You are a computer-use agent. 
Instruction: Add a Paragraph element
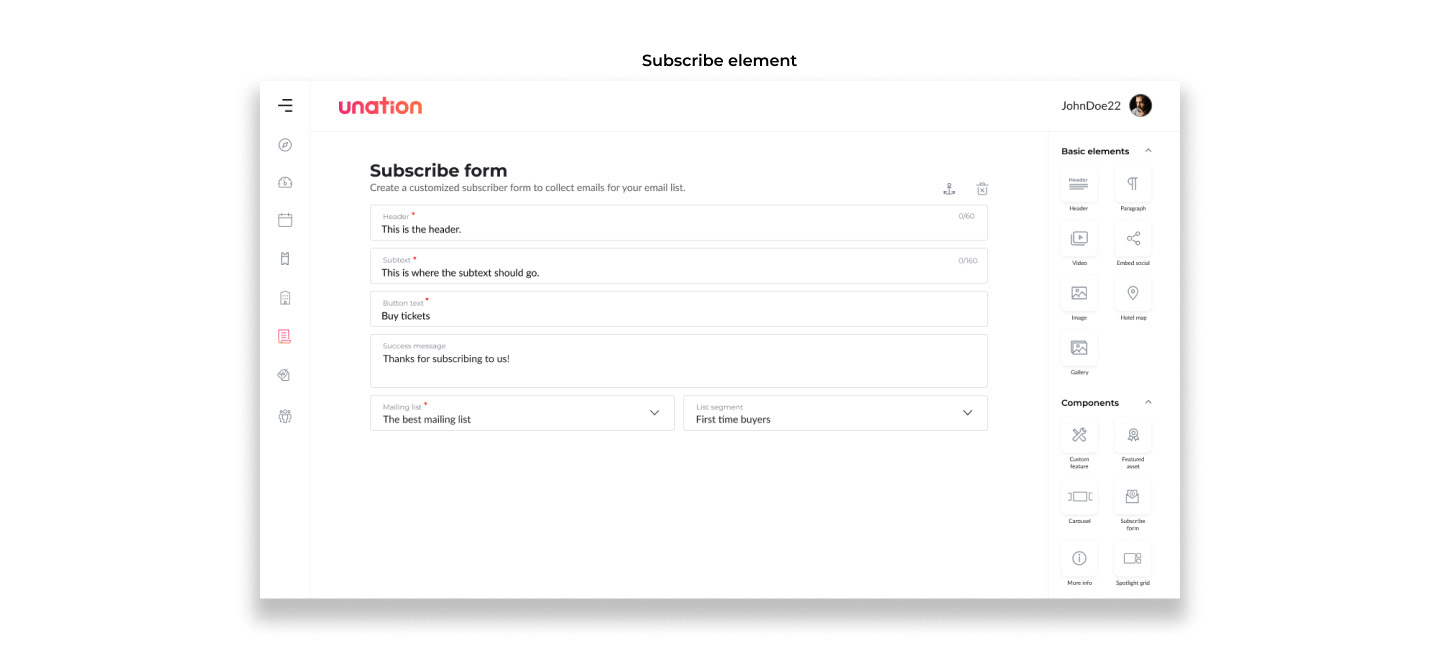pos(1133,185)
